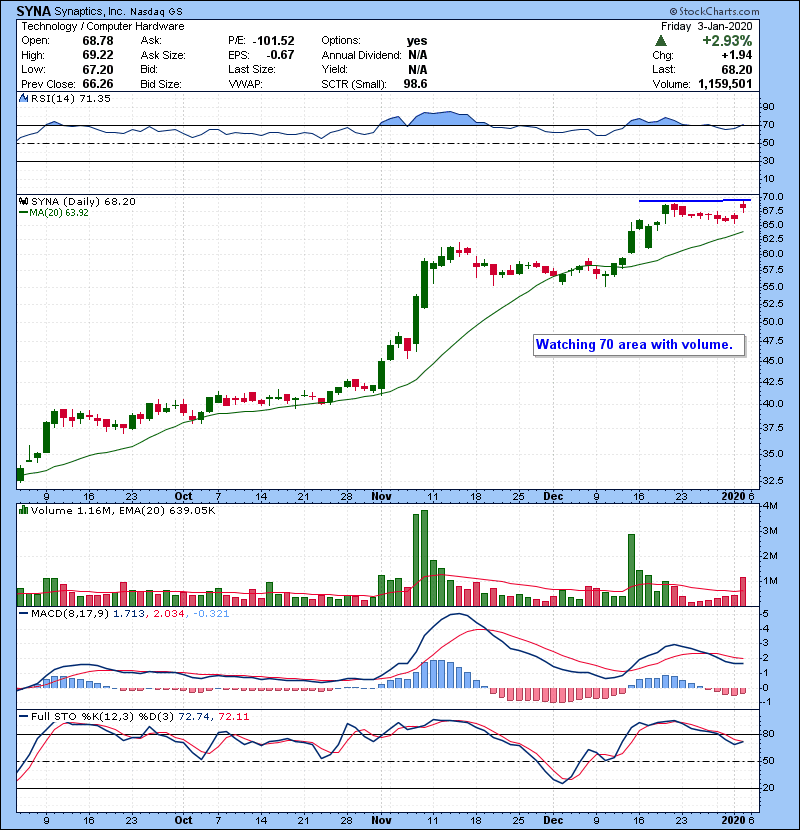Click the MACD histogram value -0.321
The height and width of the screenshot is (830, 800).
[211, 614]
